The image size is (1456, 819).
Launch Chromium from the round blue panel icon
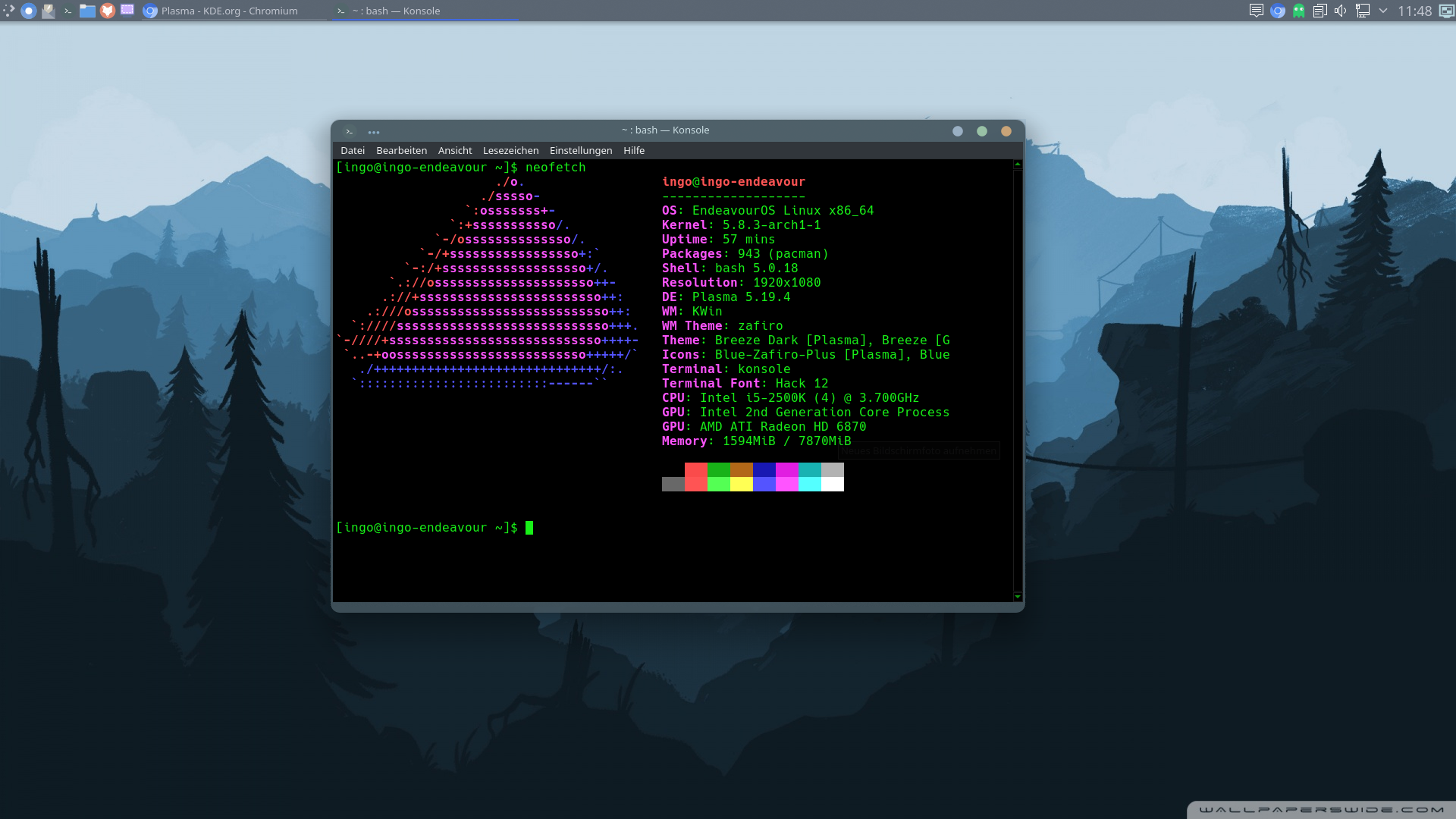pyautogui.click(x=29, y=11)
